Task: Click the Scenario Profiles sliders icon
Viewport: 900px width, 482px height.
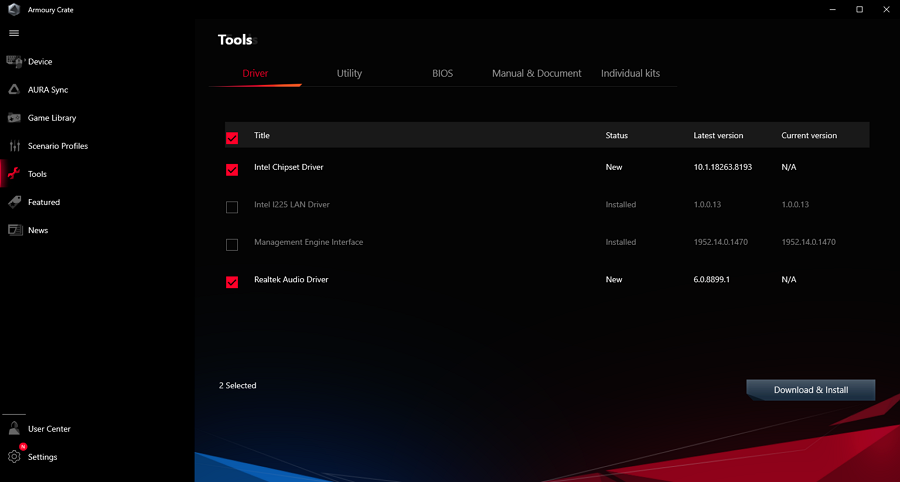Action: coord(14,146)
